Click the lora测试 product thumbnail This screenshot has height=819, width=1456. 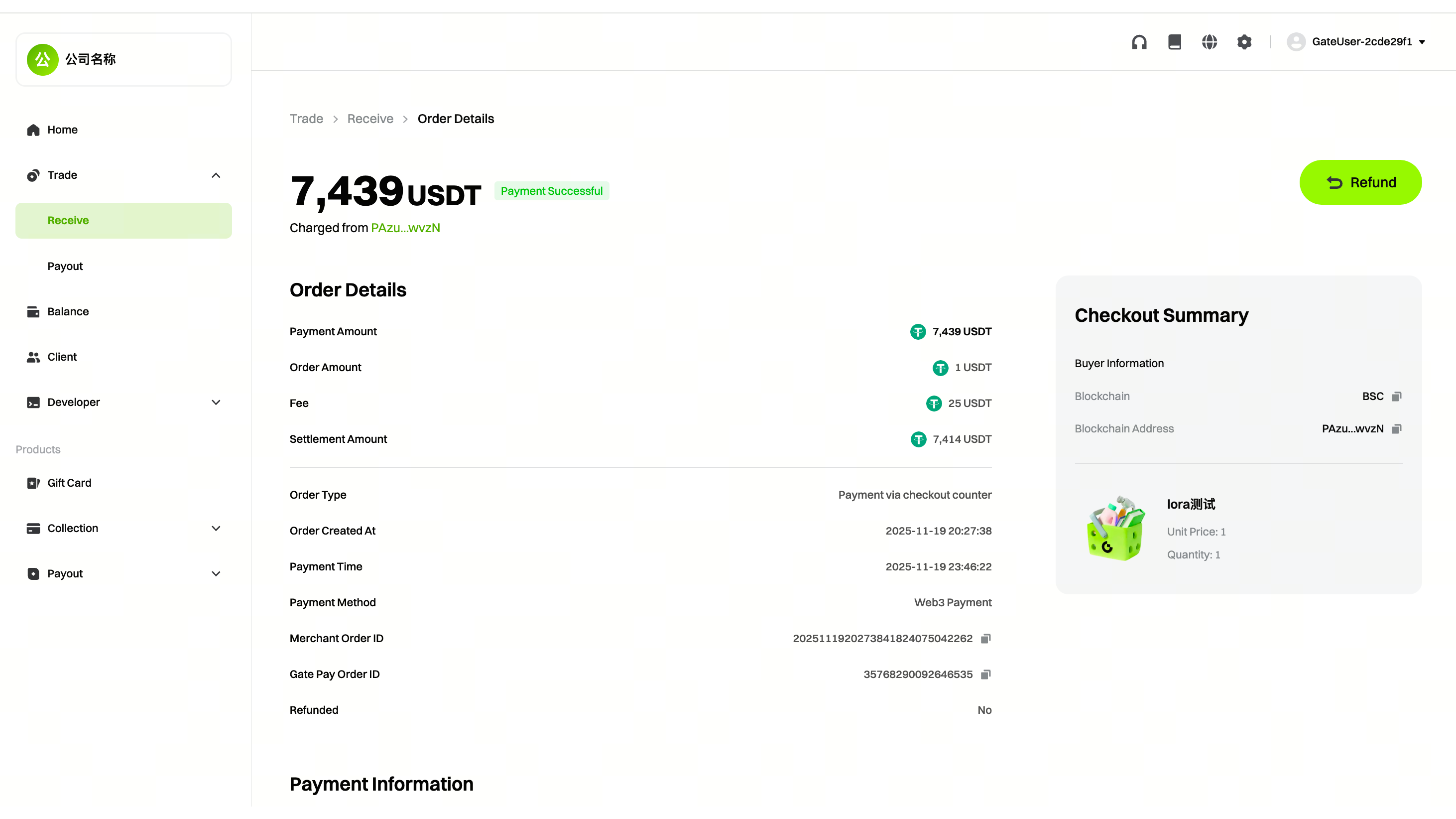(x=1115, y=528)
